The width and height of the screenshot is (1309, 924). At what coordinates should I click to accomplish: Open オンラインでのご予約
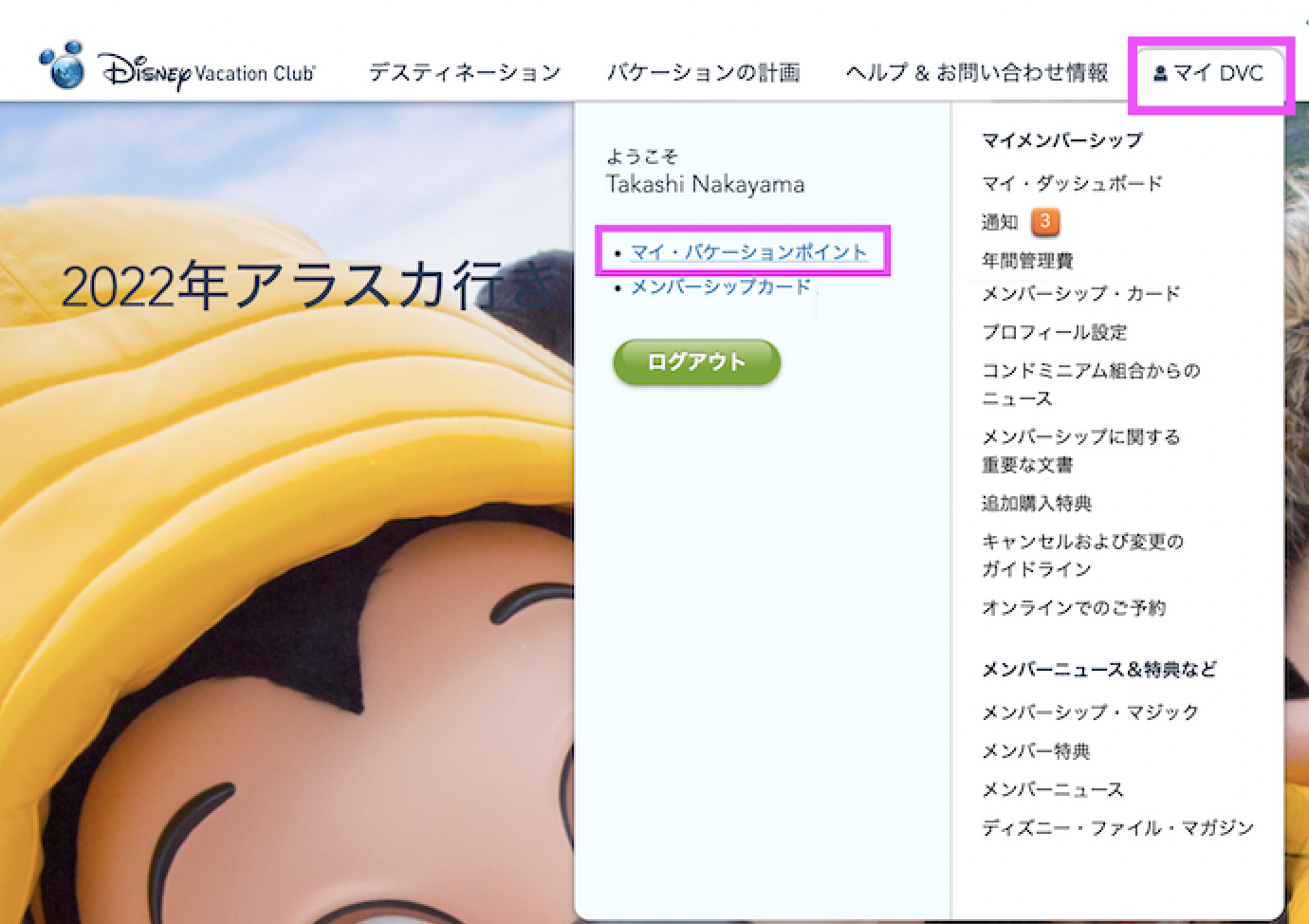(x=1074, y=607)
